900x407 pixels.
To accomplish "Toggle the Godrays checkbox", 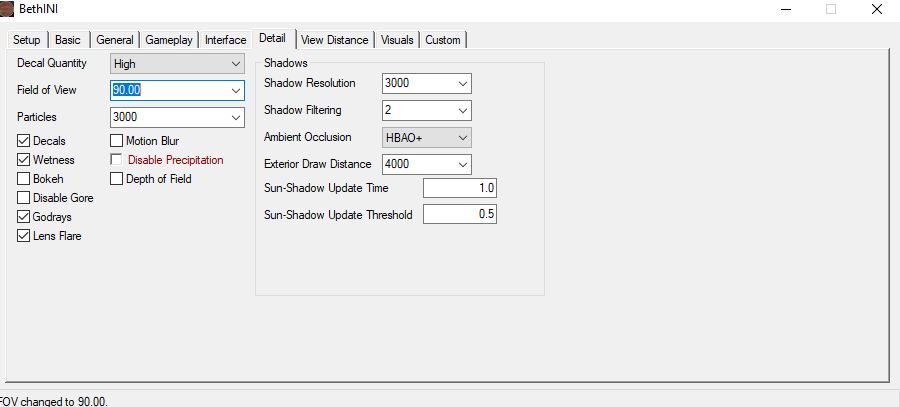I will [x=24, y=217].
